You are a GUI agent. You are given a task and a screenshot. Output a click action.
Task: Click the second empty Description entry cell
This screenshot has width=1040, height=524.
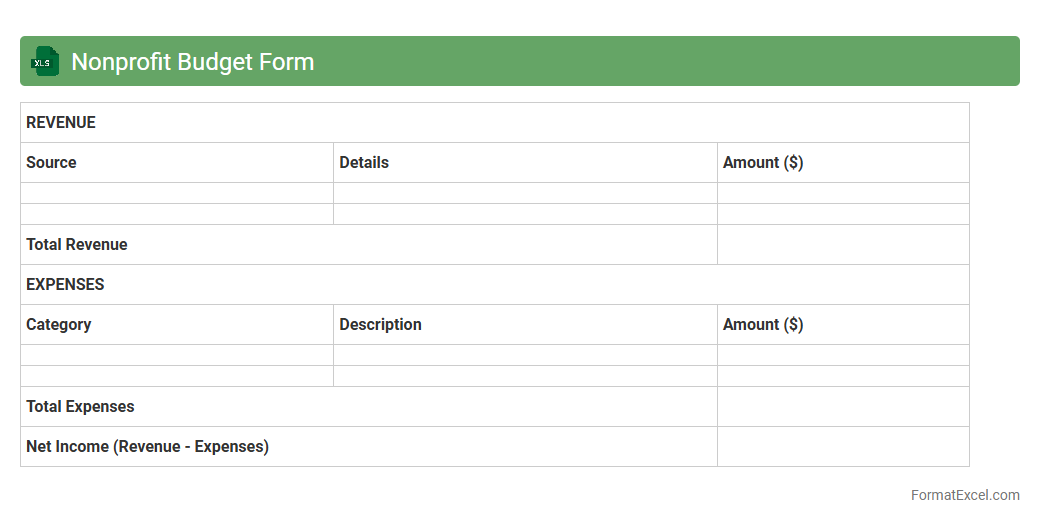524,376
